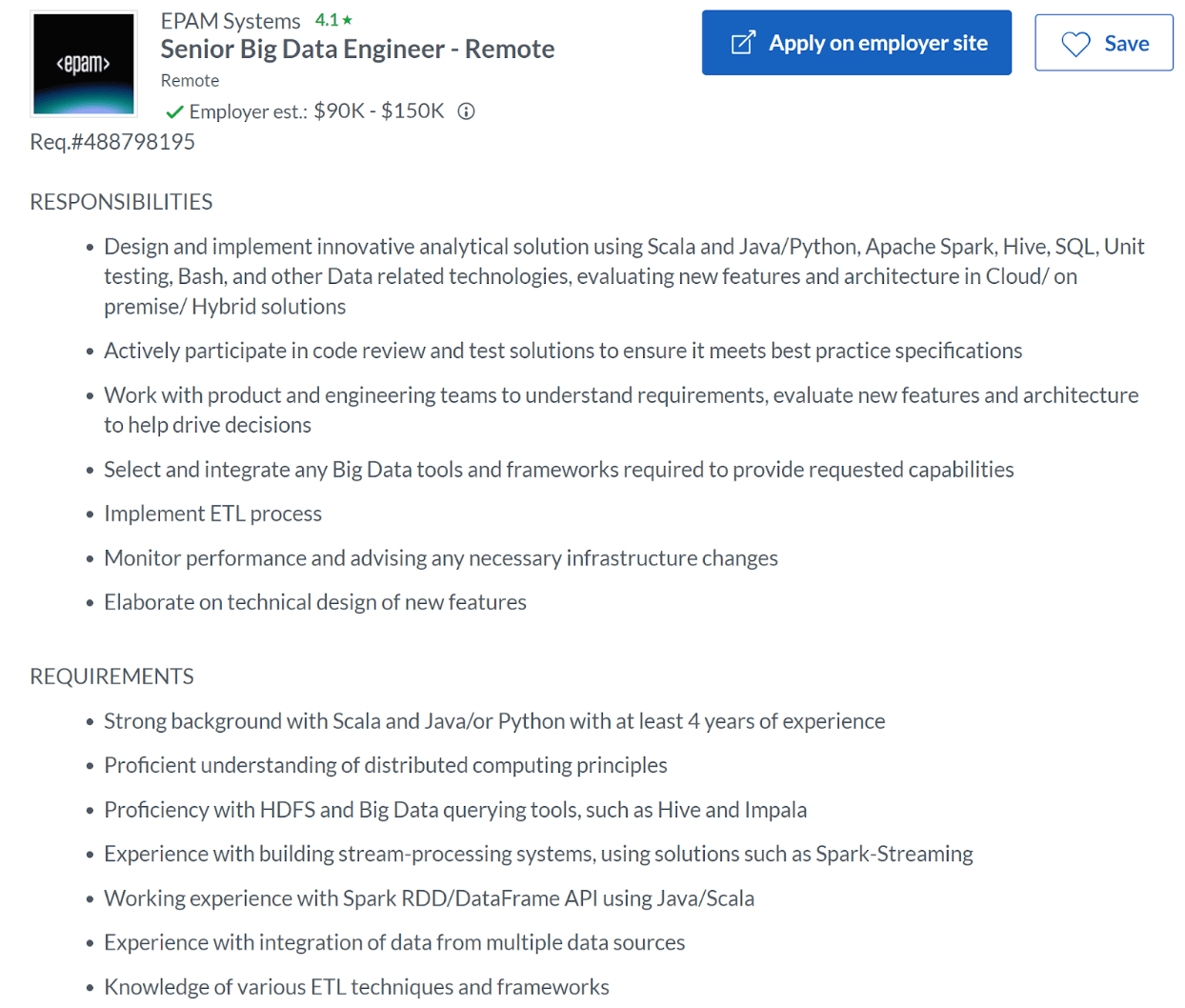The width and height of the screenshot is (1185, 1008).
Task: Click the bullet beside Implement ETL process
Action: pos(90,513)
